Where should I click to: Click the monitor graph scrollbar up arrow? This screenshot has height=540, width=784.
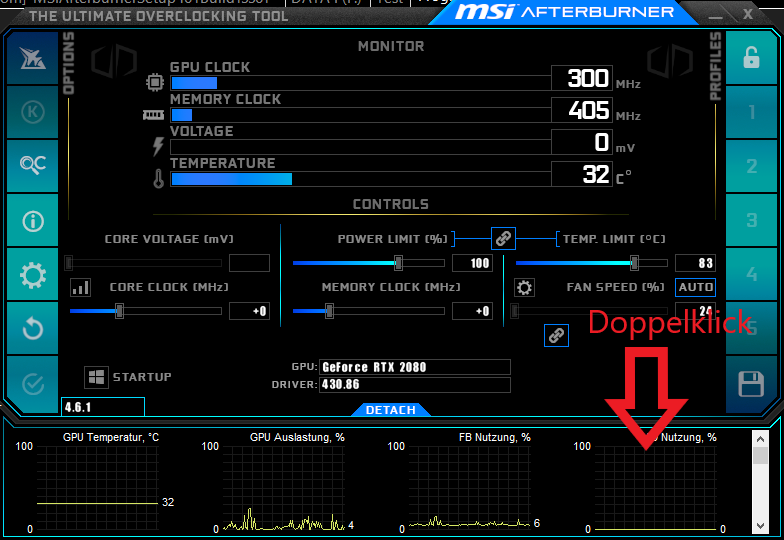[x=760, y=440]
